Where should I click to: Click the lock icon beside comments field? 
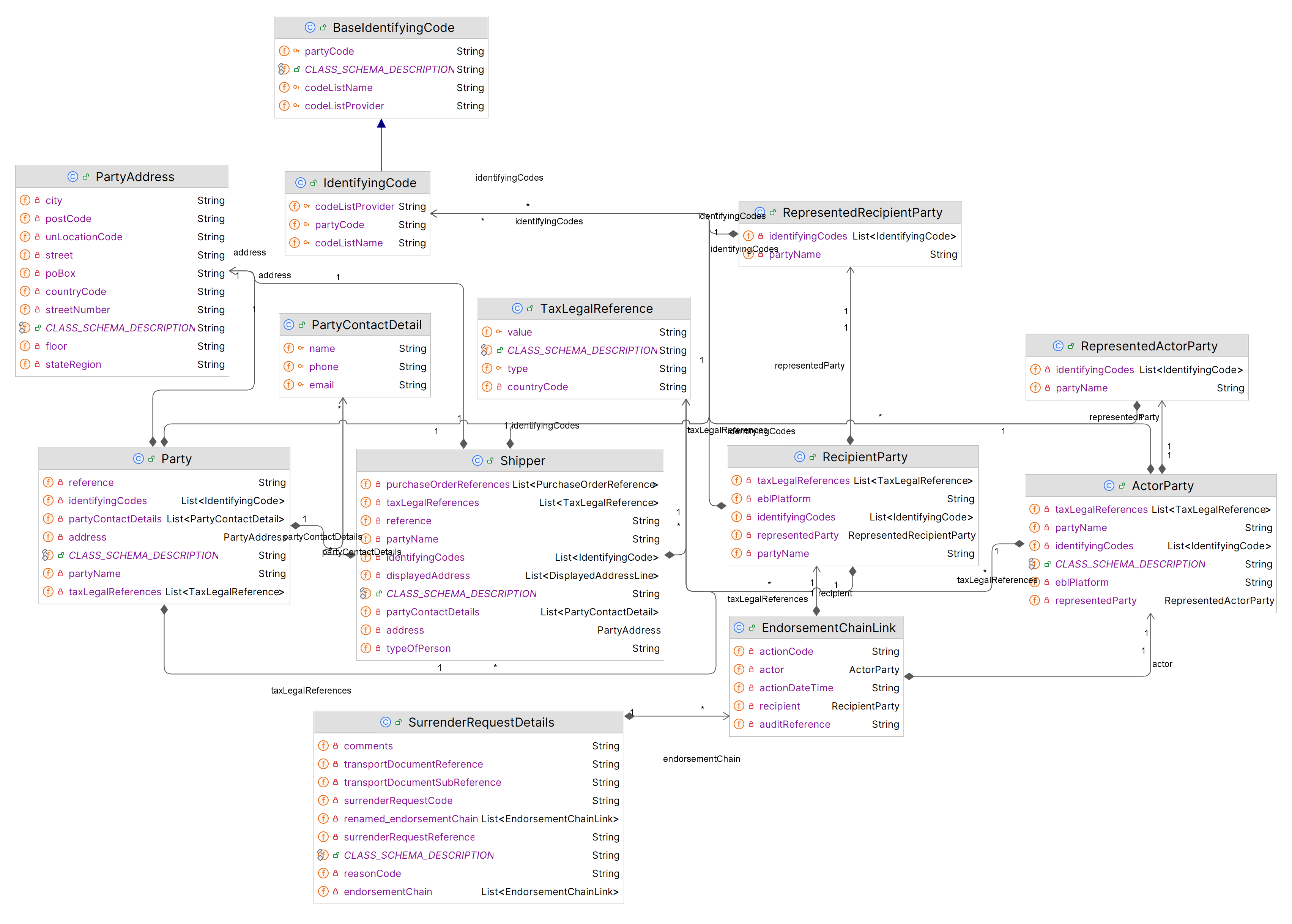336,746
